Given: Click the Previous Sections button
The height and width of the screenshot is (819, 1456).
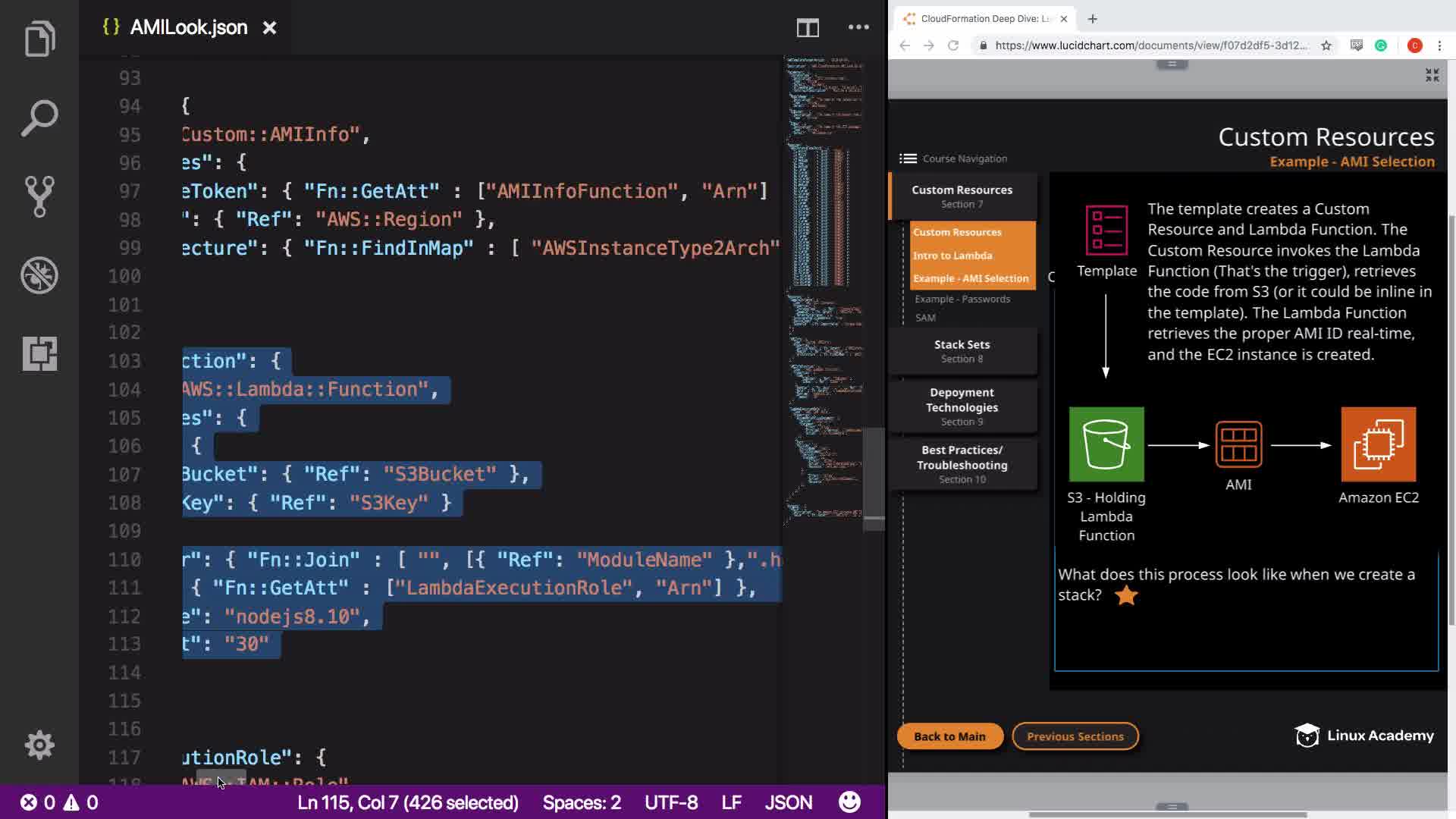Looking at the screenshot, I should tap(1075, 736).
